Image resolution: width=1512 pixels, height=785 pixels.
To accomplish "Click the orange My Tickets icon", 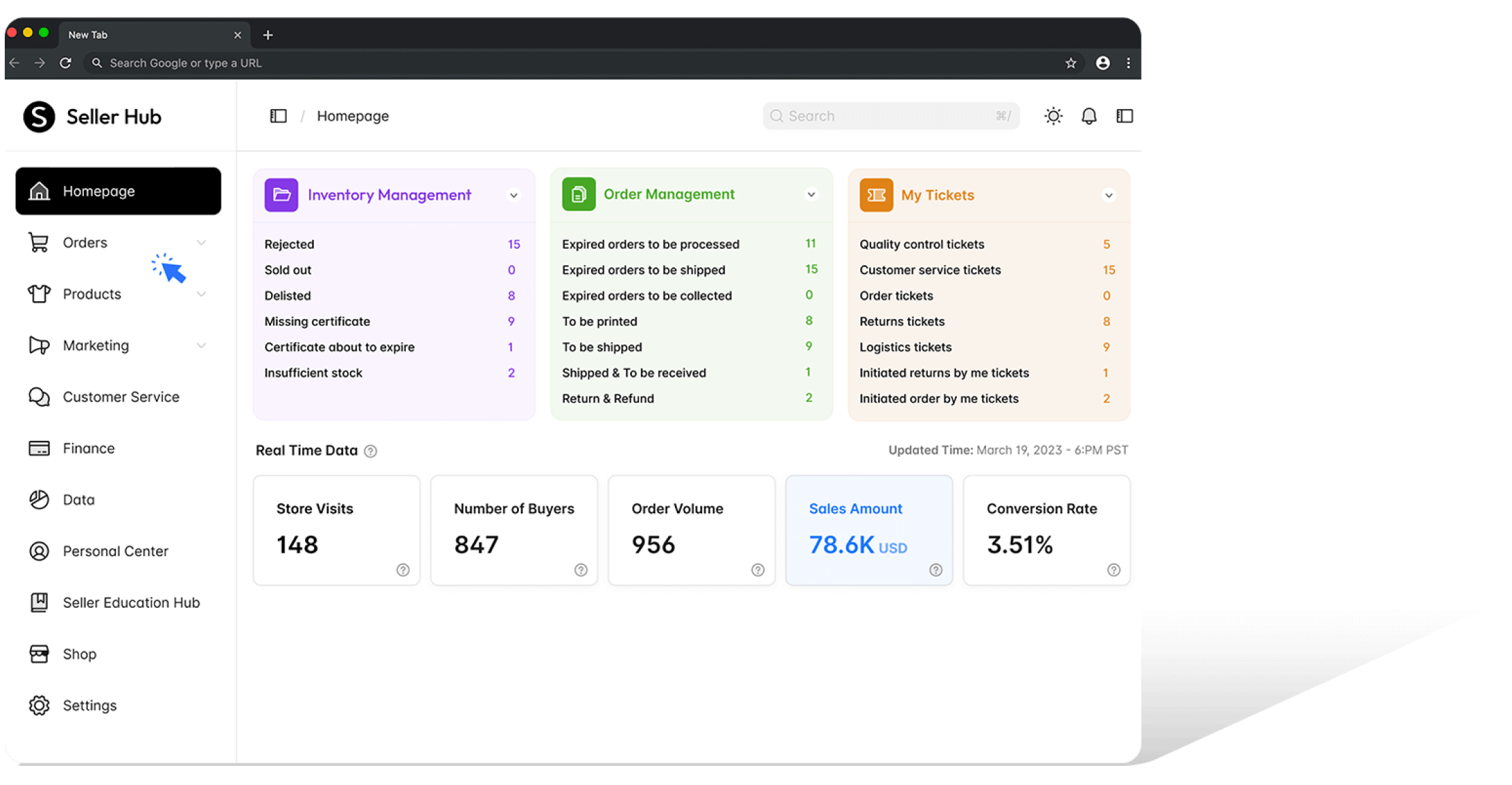I will [x=876, y=195].
